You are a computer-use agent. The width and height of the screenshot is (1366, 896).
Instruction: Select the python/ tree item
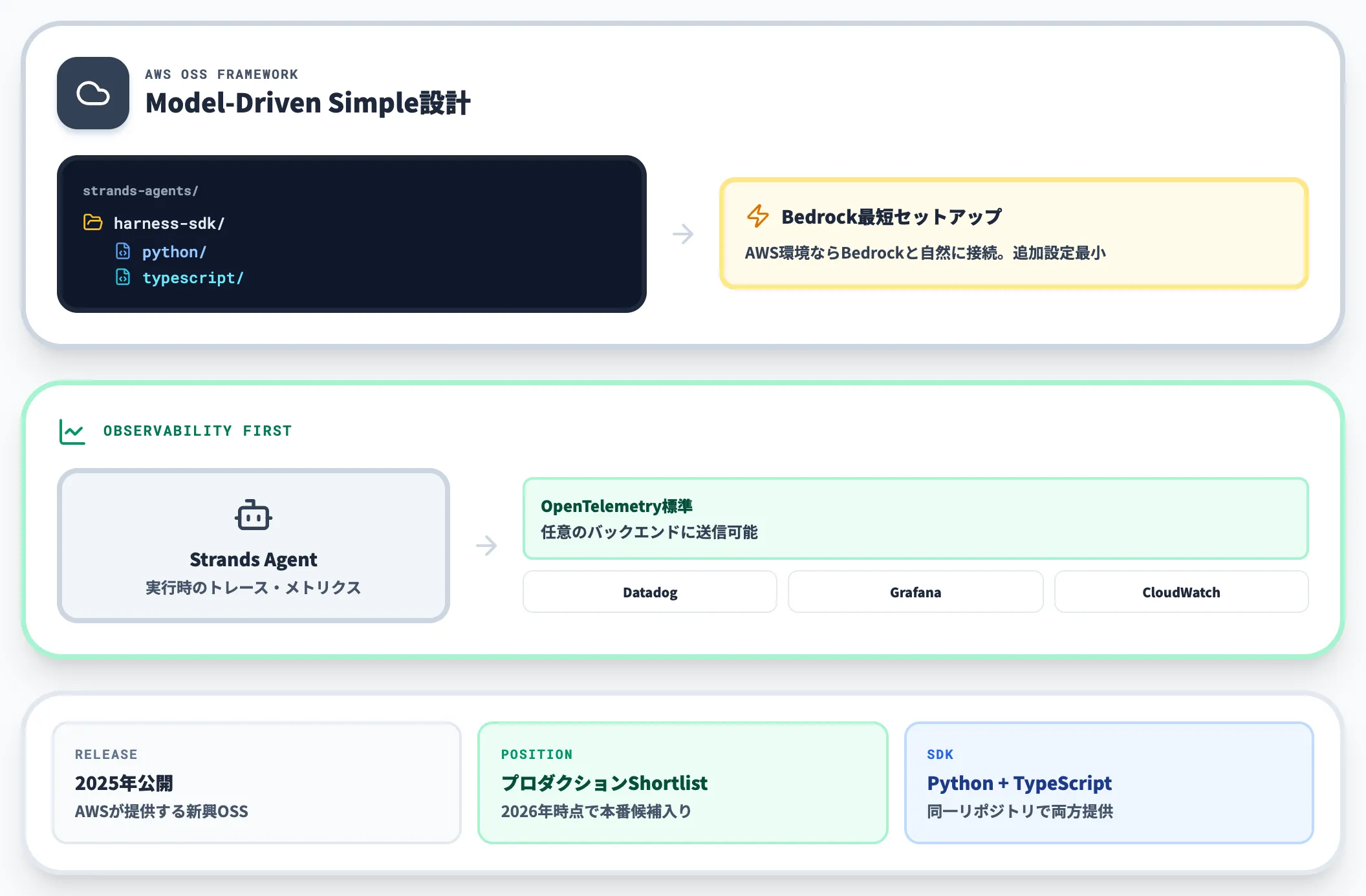[175, 251]
